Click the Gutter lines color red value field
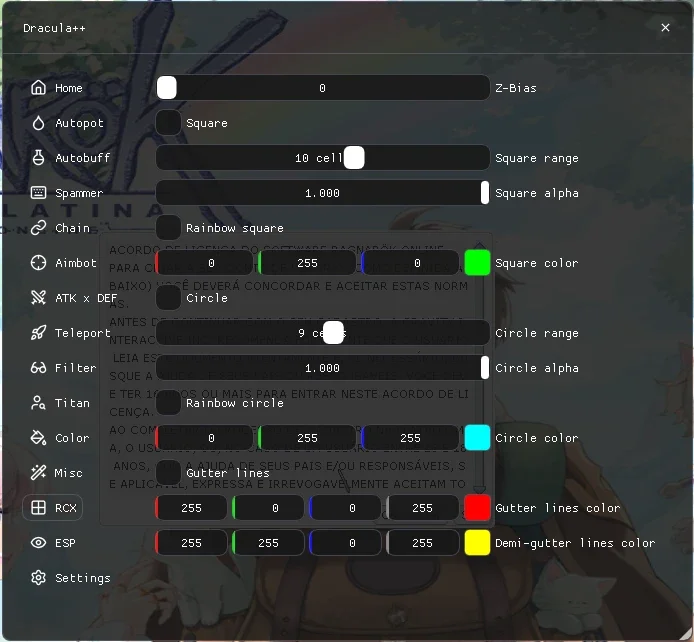Image resolution: width=694 pixels, height=642 pixels. click(191, 508)
